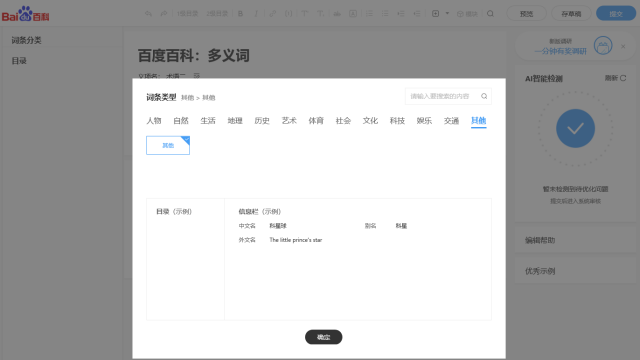Click the insert hyperlink icon

(272, 14)
